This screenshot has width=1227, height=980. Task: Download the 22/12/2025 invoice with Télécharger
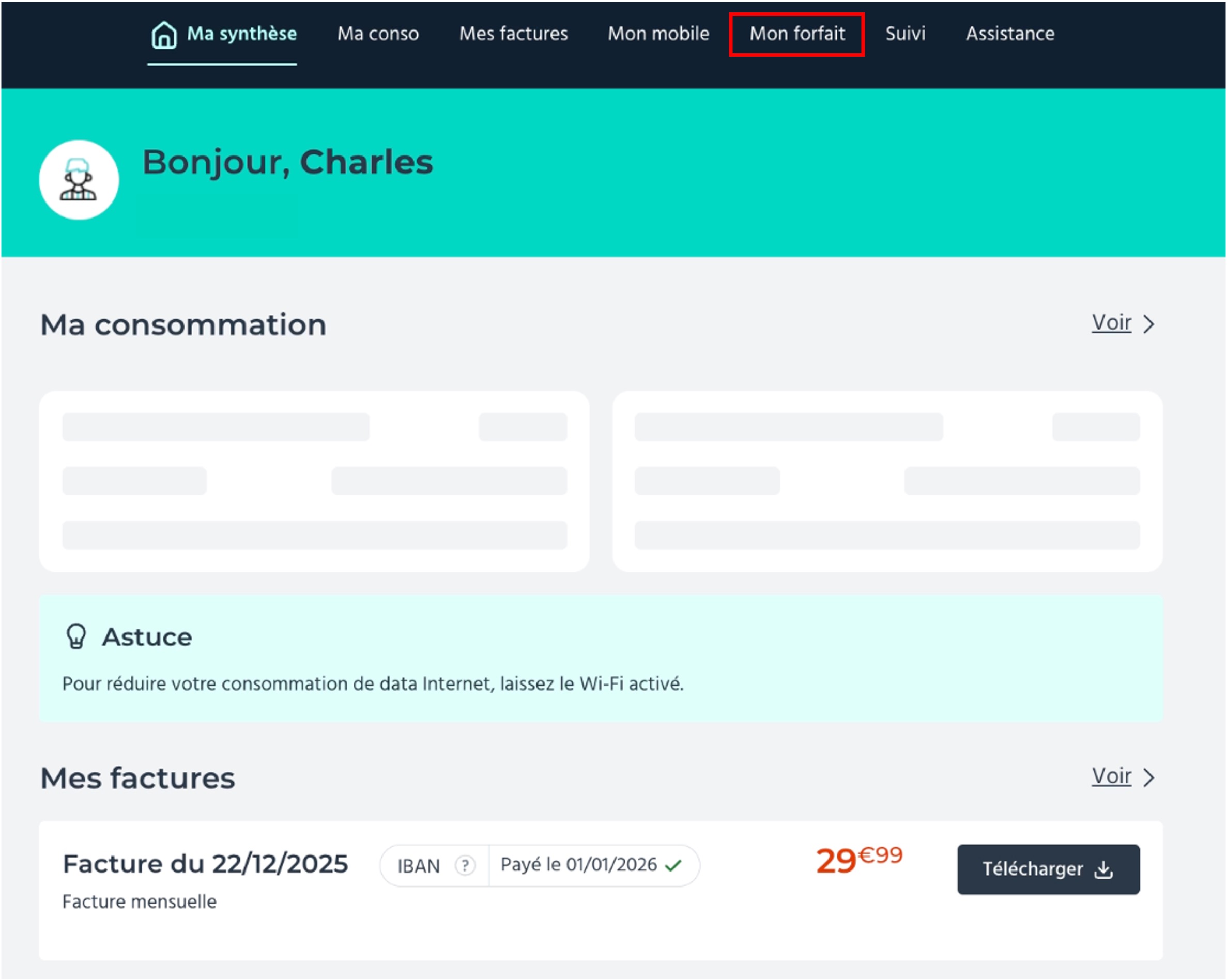[x=1048, y=869]
